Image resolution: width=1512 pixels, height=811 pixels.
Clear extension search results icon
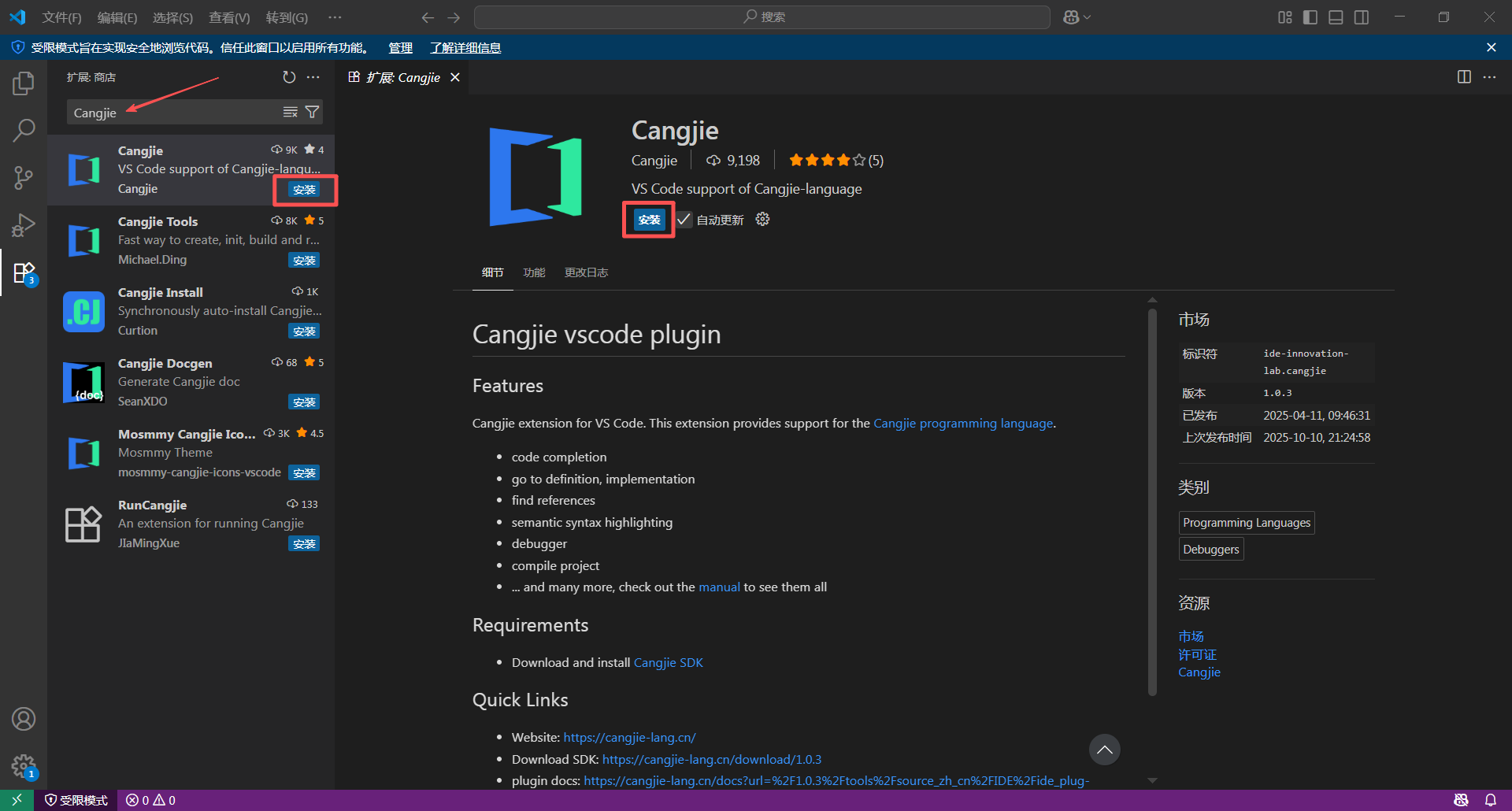tap(291, 113)
